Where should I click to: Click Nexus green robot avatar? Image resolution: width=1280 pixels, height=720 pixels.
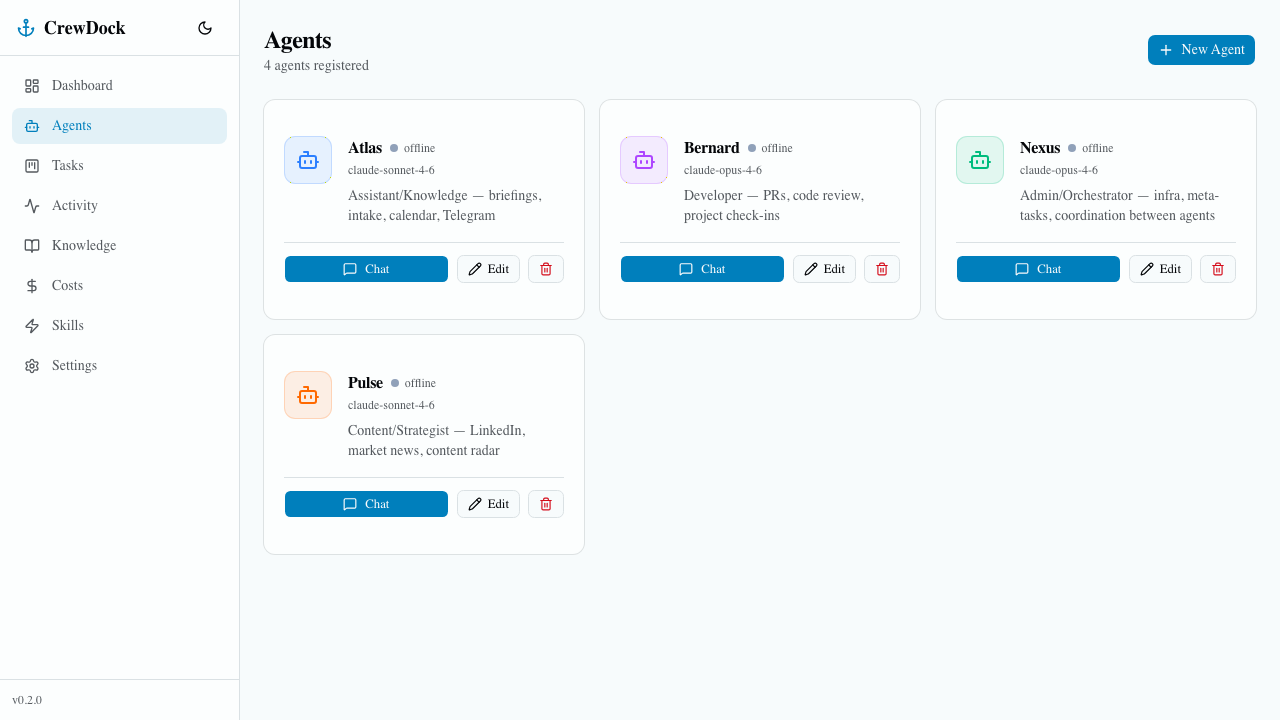click(980, 160)
